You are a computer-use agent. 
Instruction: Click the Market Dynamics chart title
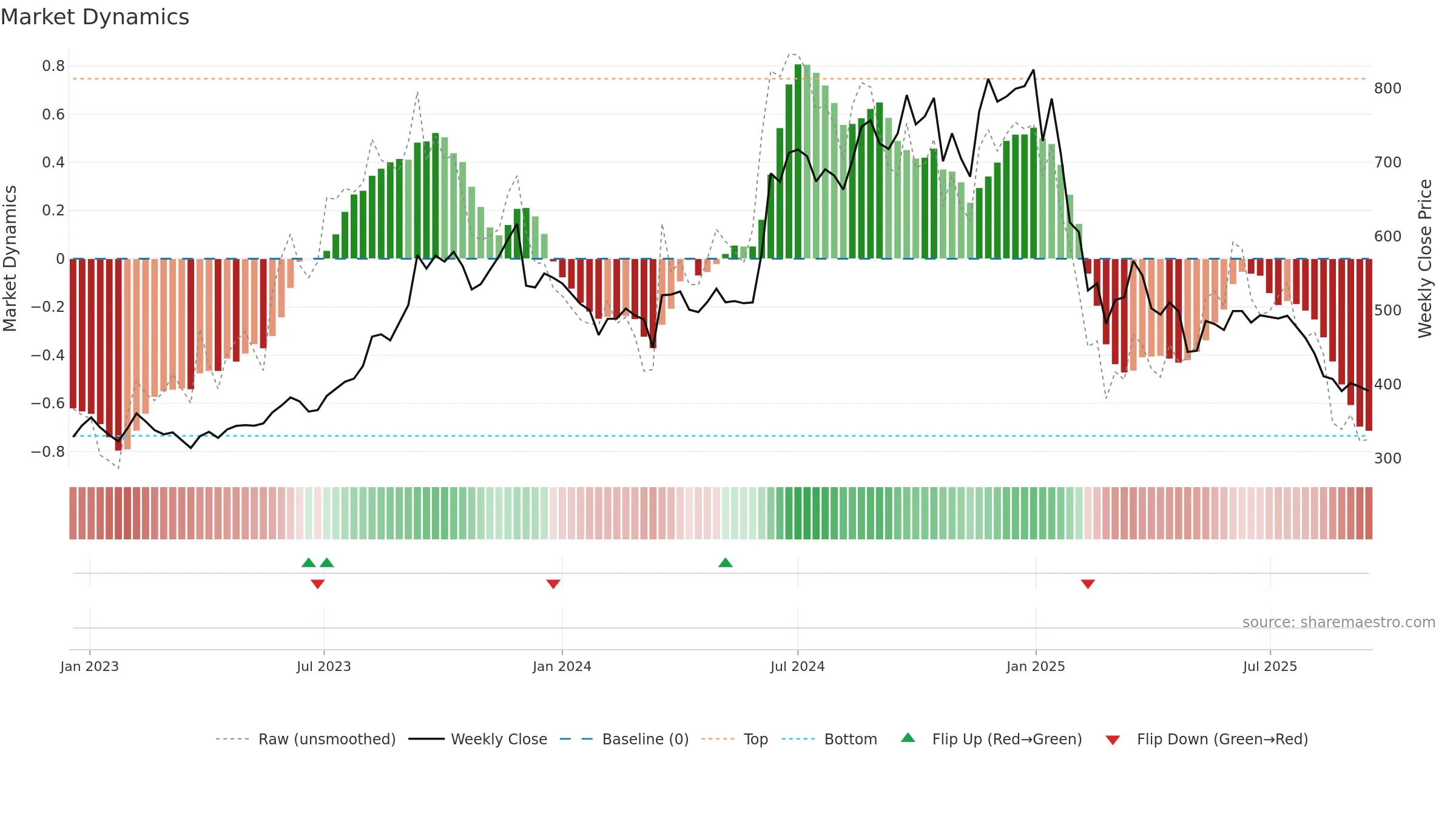pos(95,17)
